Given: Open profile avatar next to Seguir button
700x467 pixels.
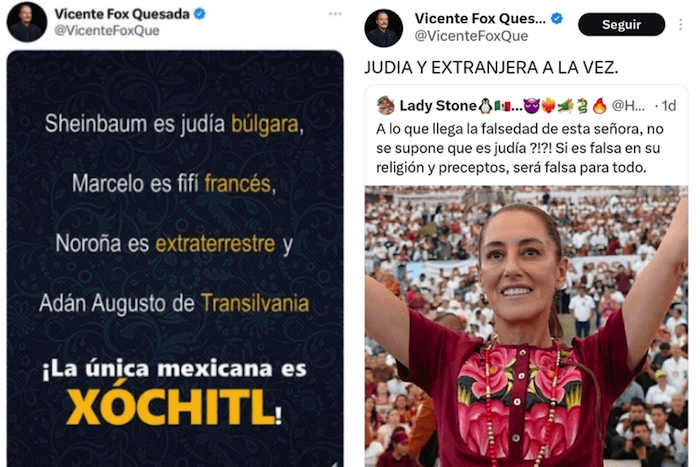Looking at the screenshot, I should point(383,28).
